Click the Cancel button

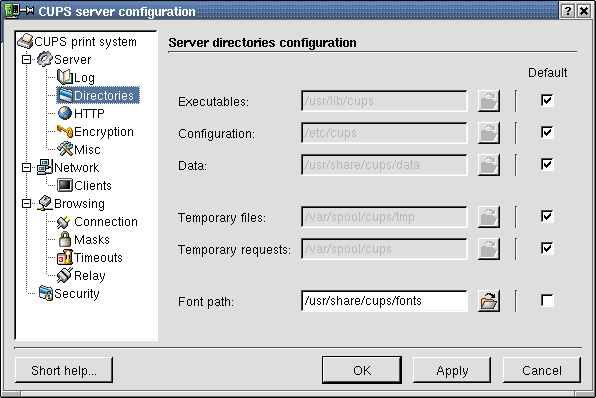tap(542, 370)
